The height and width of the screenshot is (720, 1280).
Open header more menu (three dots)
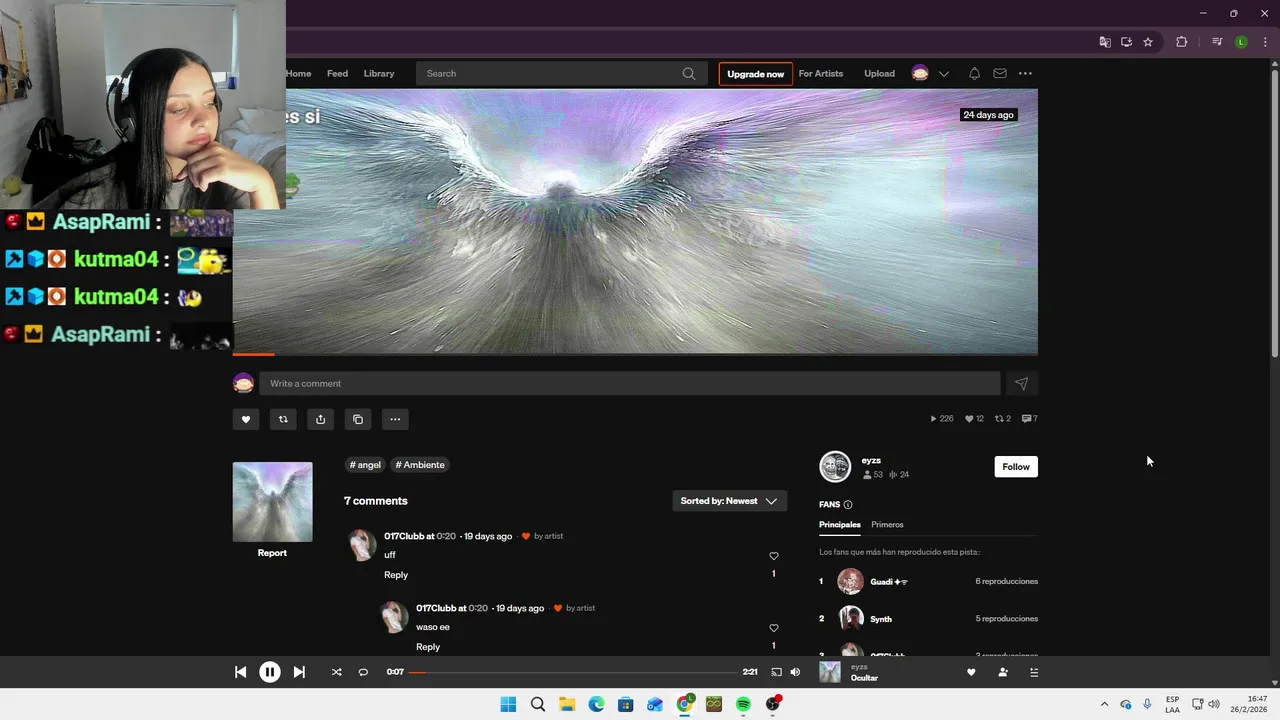pyautogui.click(x=1025, y=73)
